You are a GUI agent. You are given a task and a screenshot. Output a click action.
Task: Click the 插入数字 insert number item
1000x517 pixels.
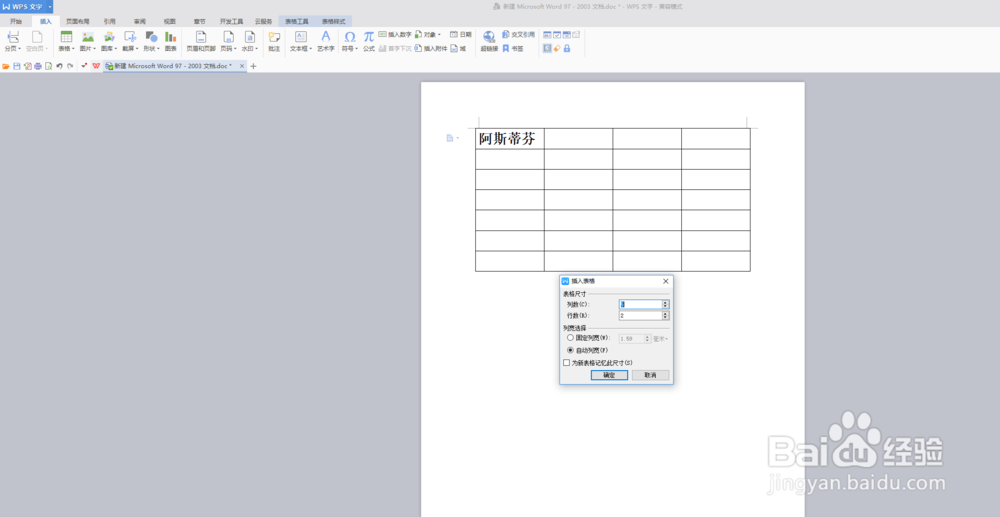pos(395,34)
